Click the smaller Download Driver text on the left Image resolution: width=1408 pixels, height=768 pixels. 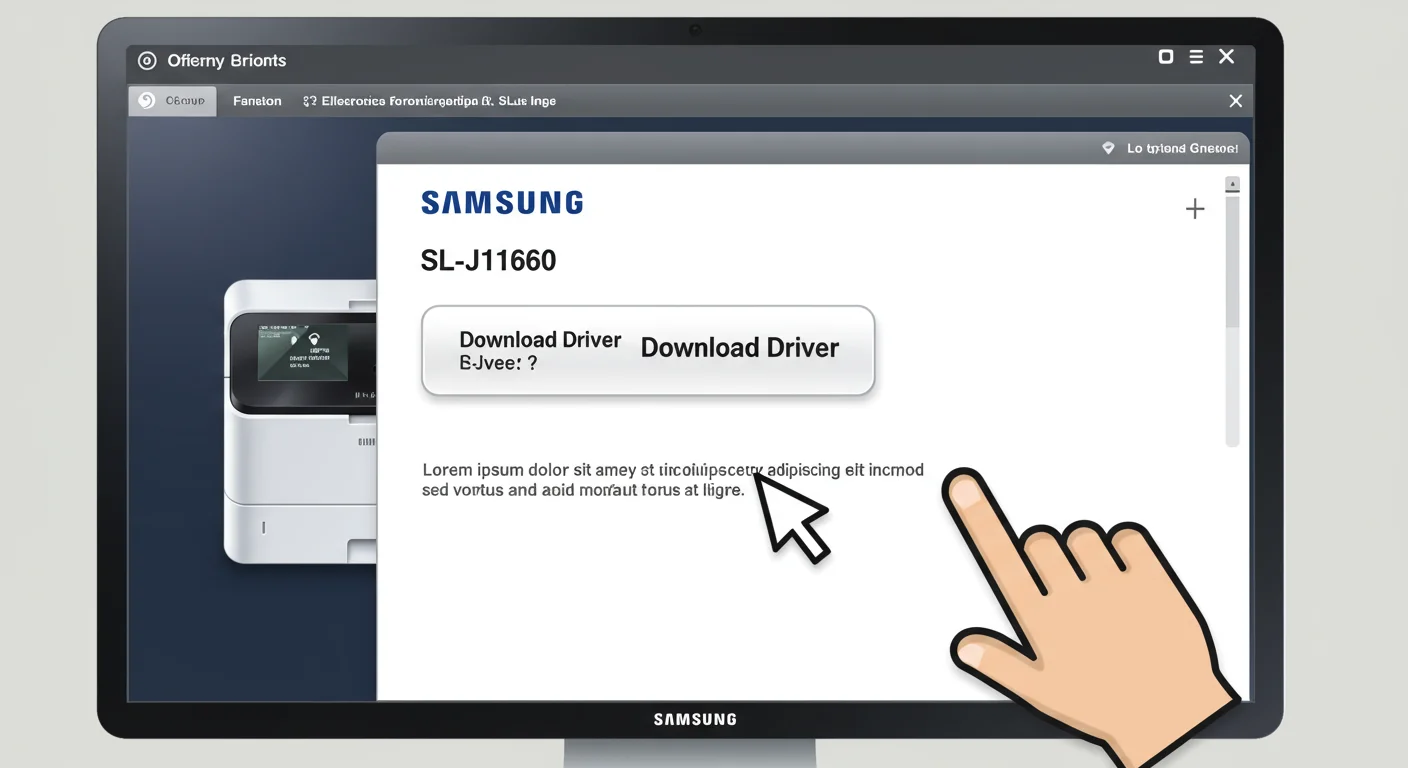coord(540,340)
